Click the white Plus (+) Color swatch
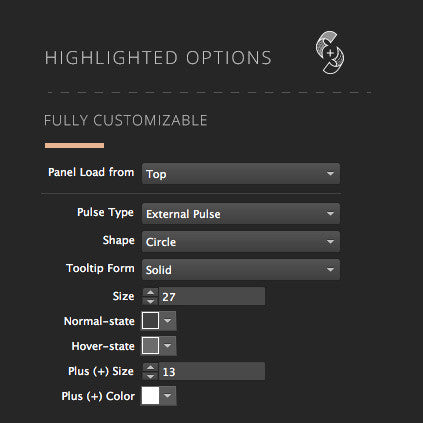The image size is (423, 423). point(150,396)
